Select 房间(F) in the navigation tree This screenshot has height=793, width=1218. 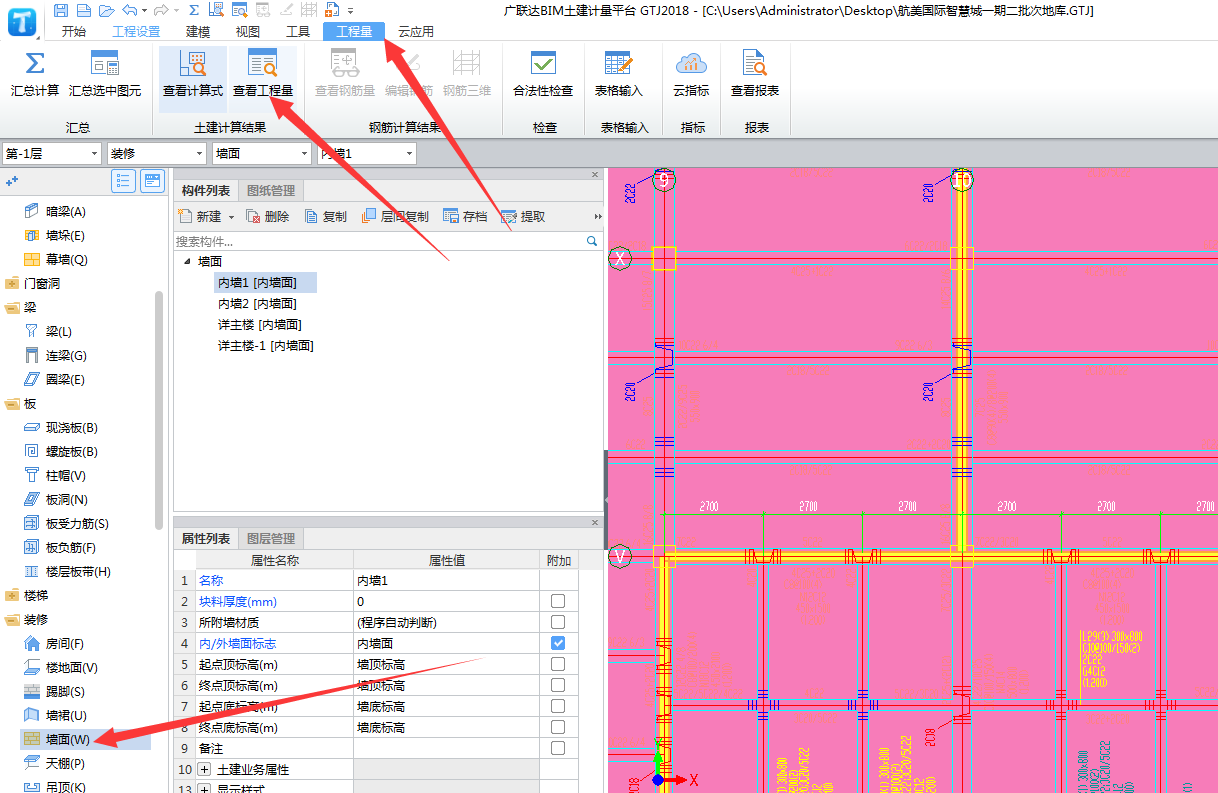[66, 643]
